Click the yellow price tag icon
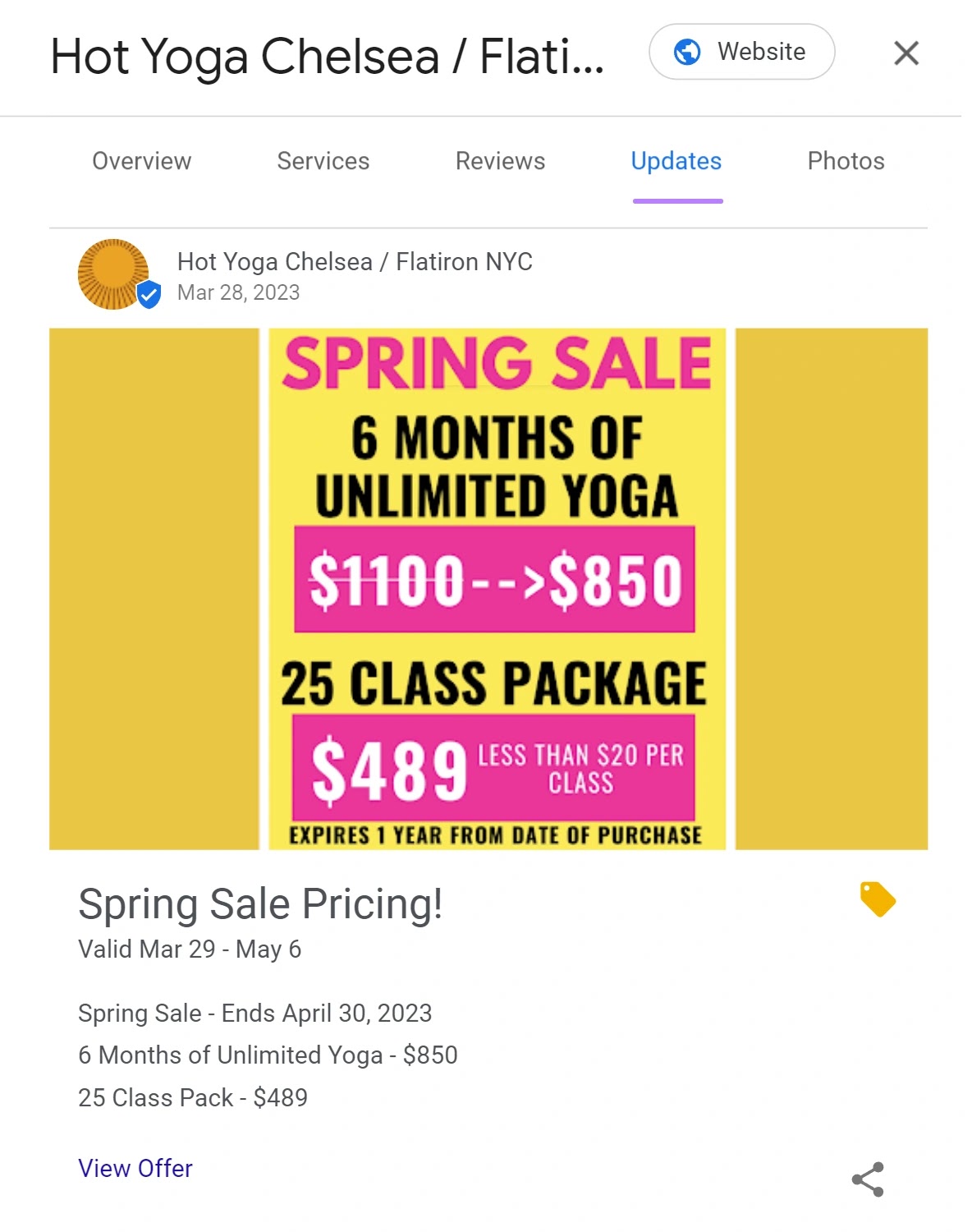This screenshot has height=1232, width=972. tap(879, 899)
